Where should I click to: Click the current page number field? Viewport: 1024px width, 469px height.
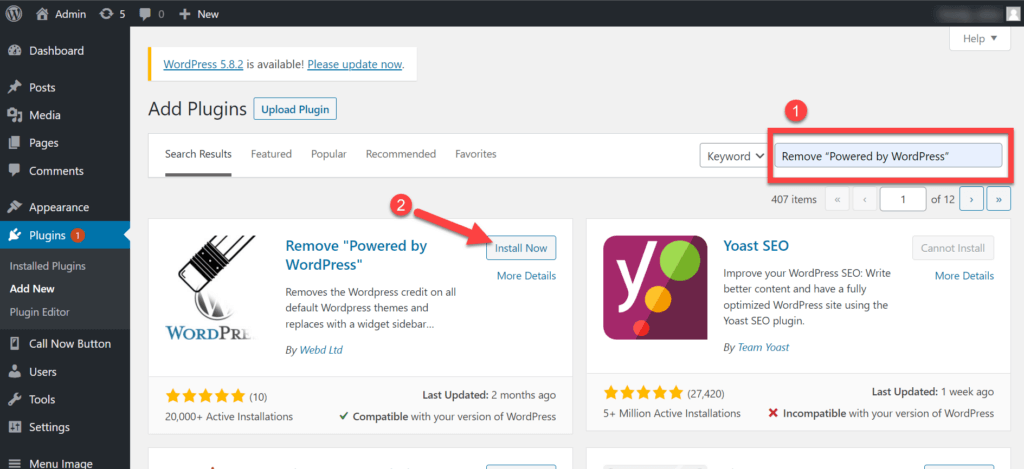903,199
